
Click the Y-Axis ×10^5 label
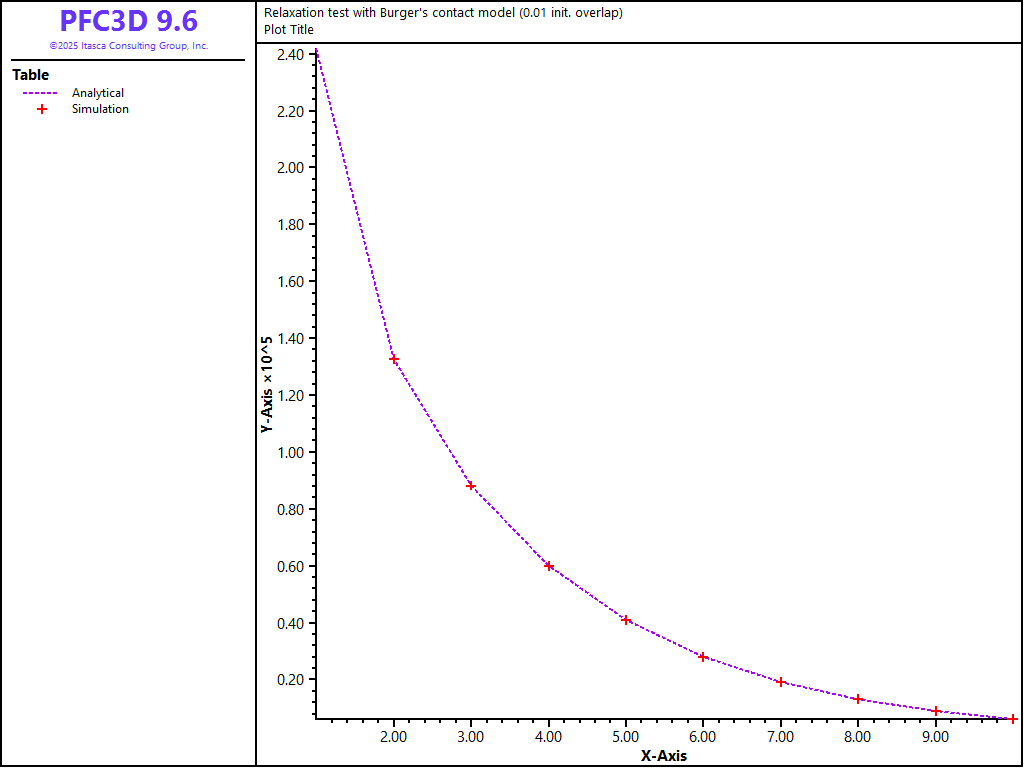[x=267, y=384]
